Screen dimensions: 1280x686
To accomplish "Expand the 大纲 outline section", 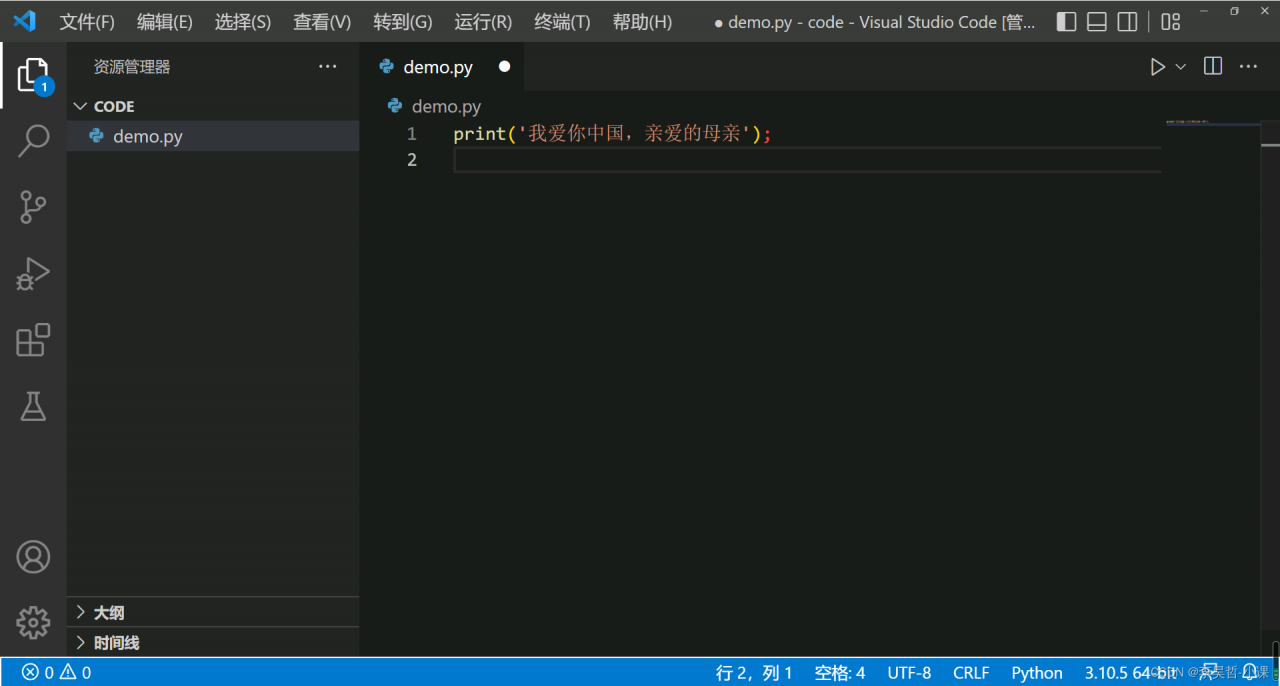I will tap(213, 613).
